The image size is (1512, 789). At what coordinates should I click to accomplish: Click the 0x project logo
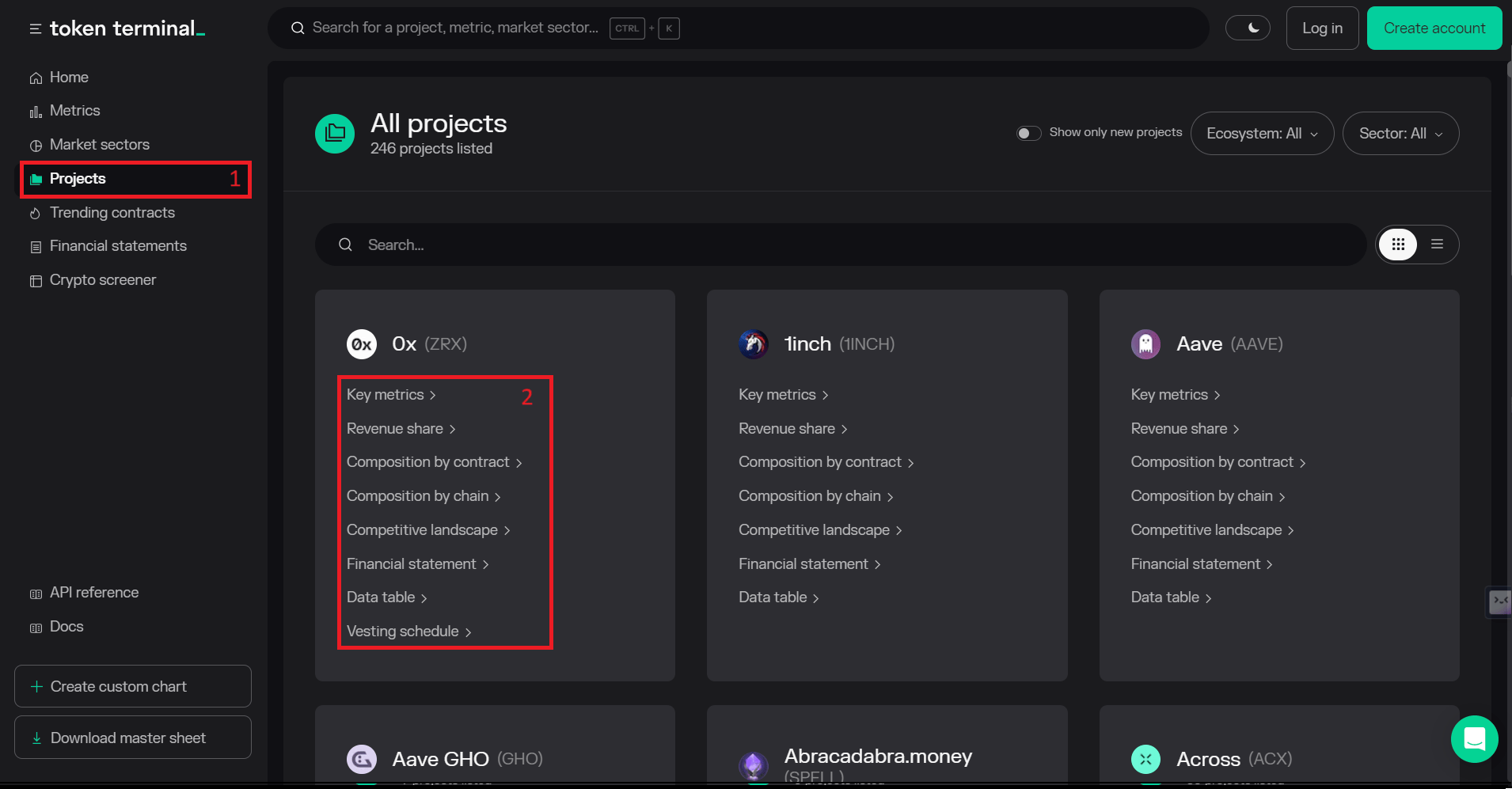tap(362, 344)
